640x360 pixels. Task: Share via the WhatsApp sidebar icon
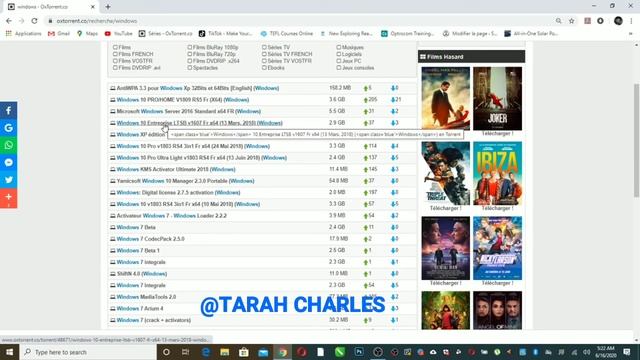click(x=9, y=145)
